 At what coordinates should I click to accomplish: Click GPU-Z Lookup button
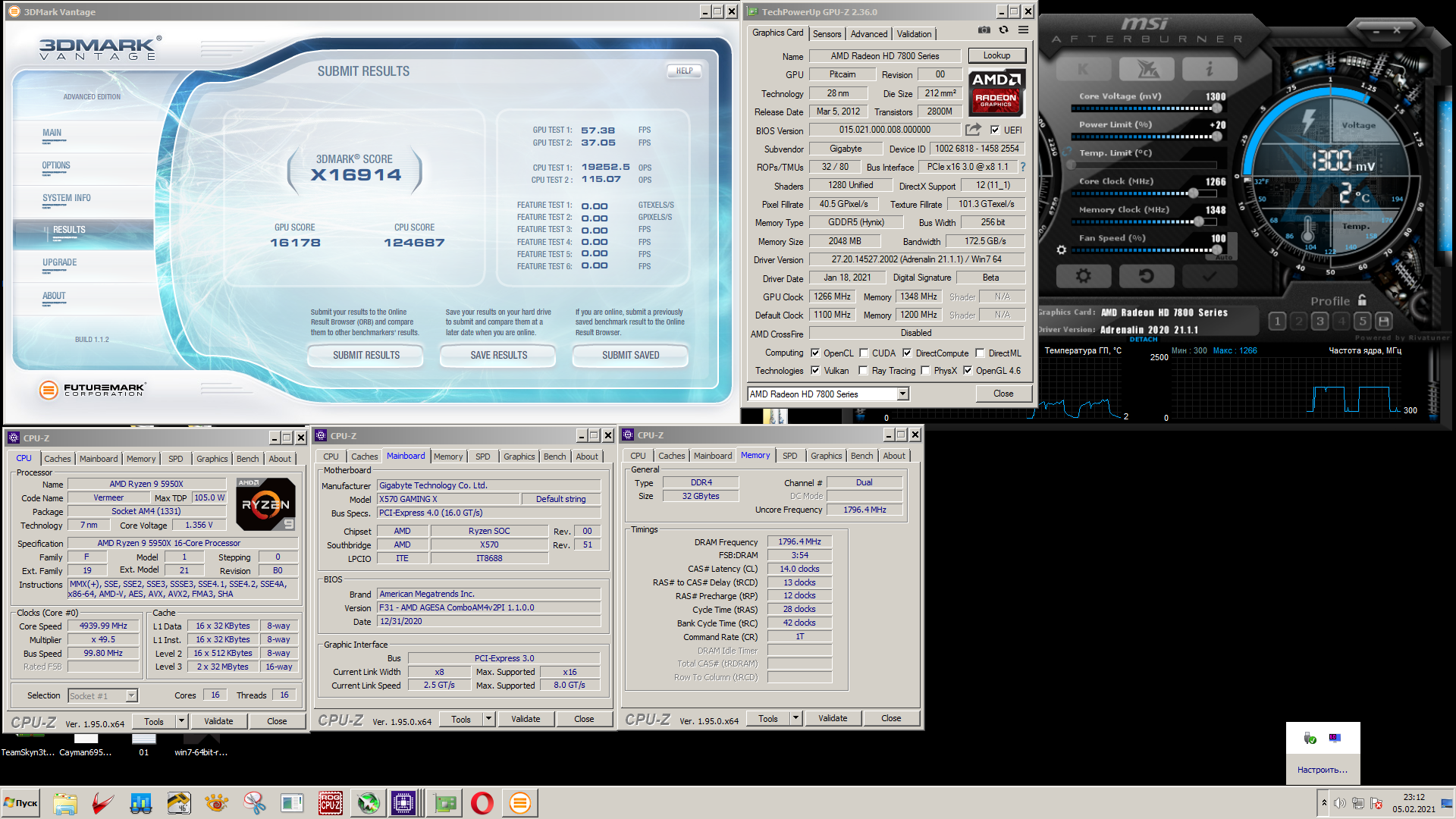point(996,55)
